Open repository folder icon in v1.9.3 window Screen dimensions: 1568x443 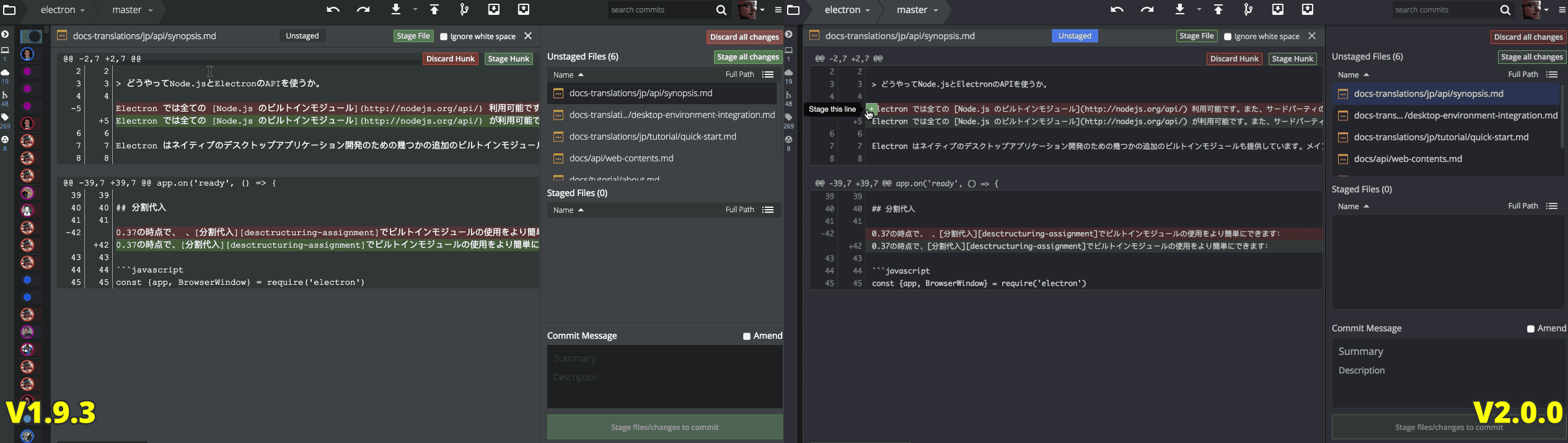click(9, 10)
